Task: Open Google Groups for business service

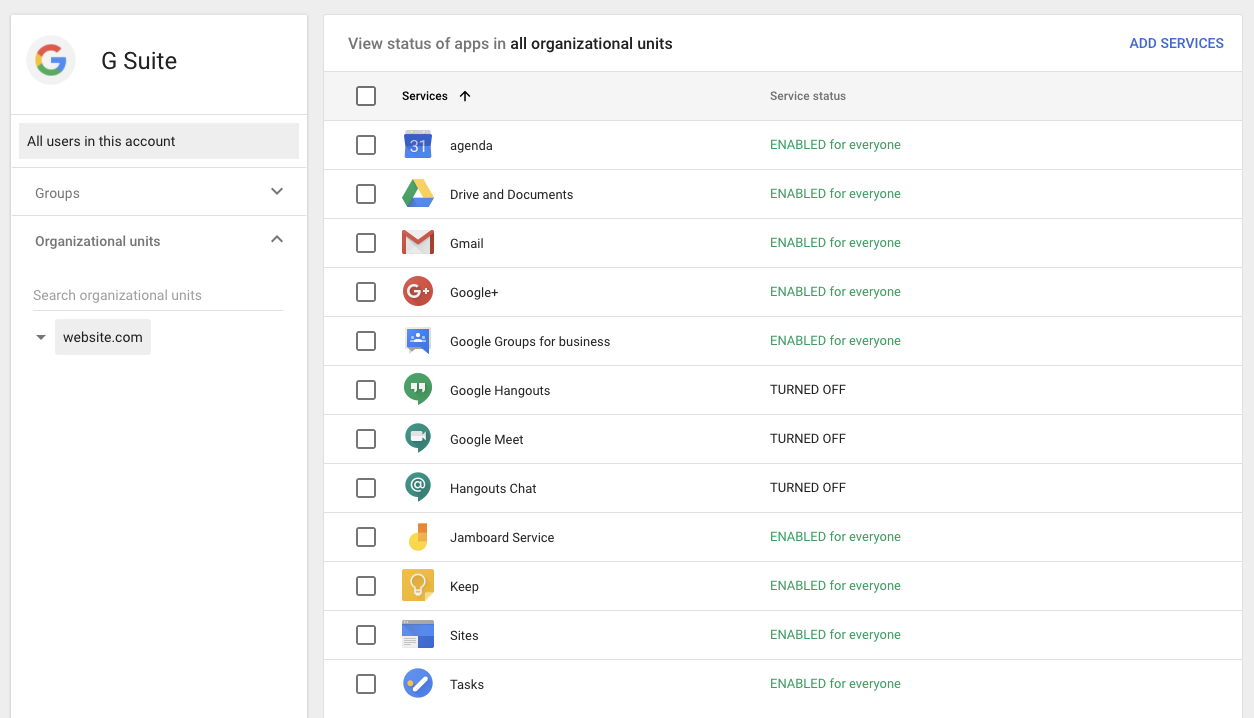Action: click(530, 342)
